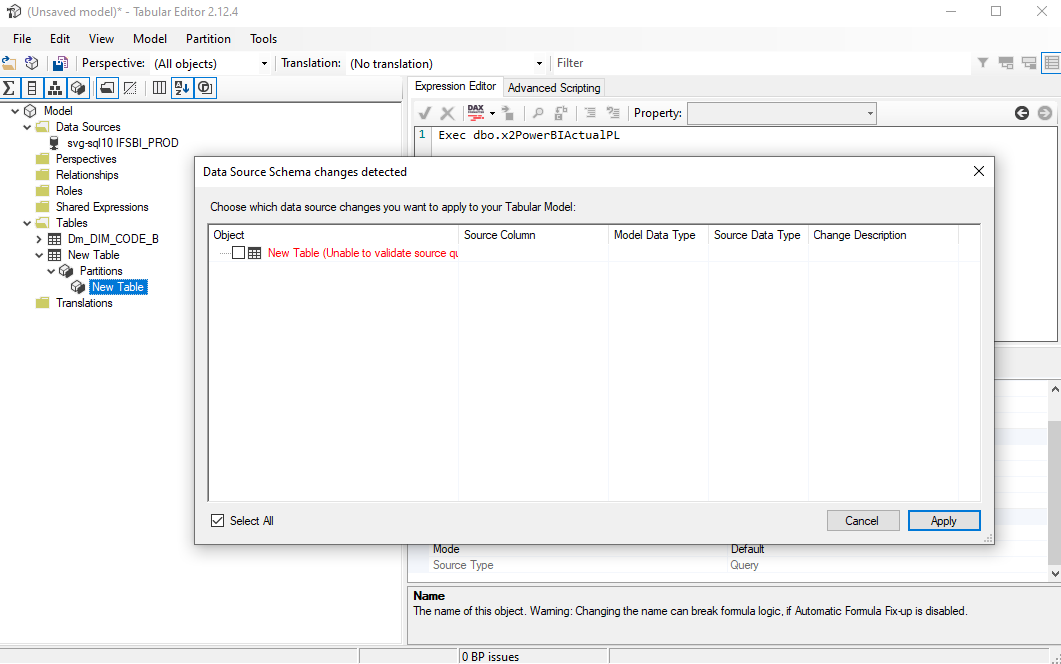Open the Model menu

[149, 39]
